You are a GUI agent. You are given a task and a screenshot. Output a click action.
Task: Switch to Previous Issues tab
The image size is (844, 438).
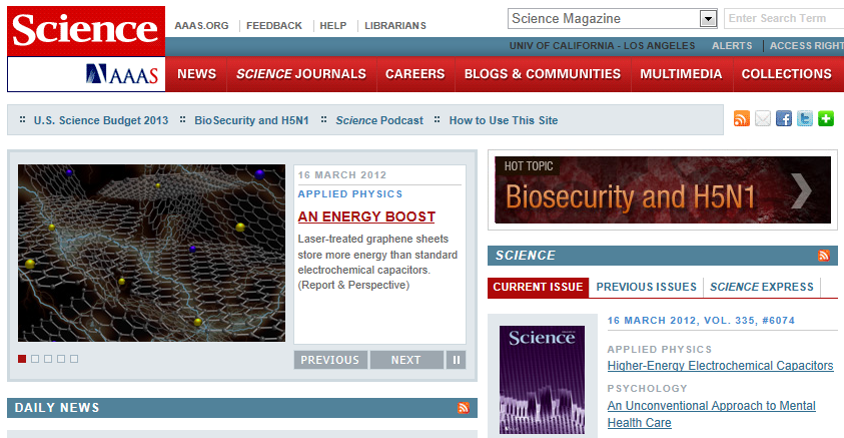click(646, 287)
